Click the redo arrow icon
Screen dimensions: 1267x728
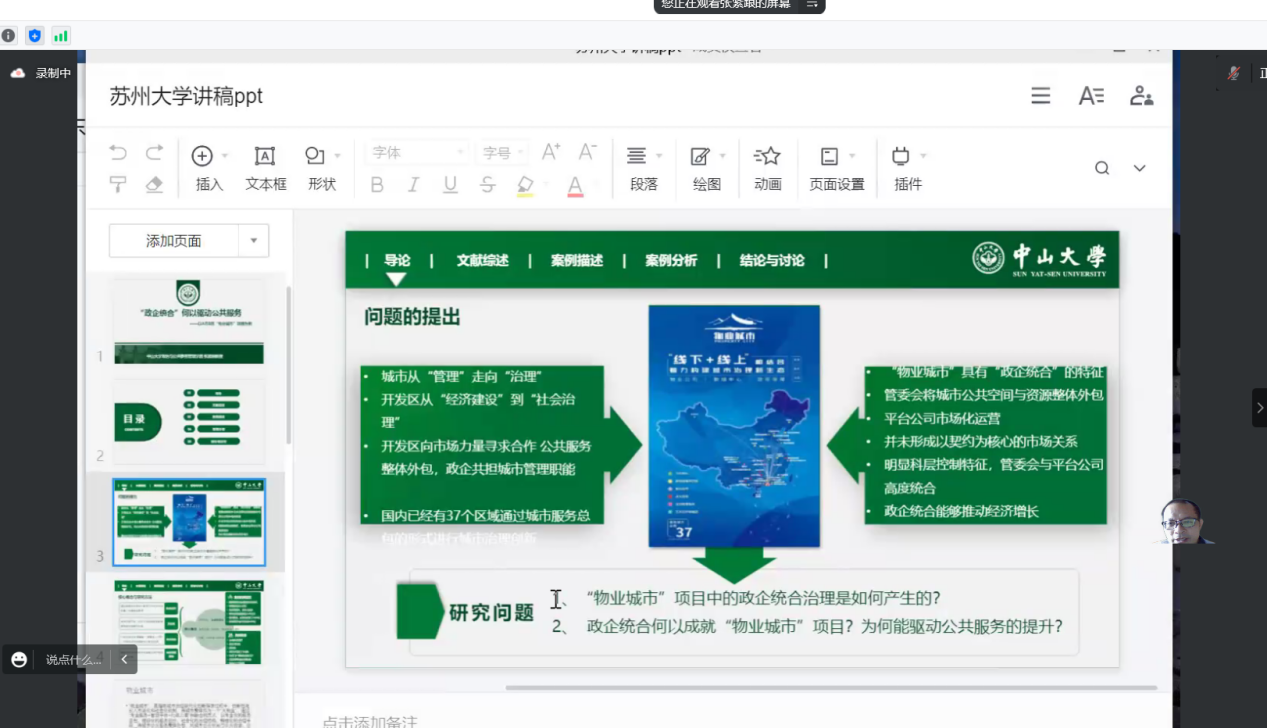coord(154,153)
